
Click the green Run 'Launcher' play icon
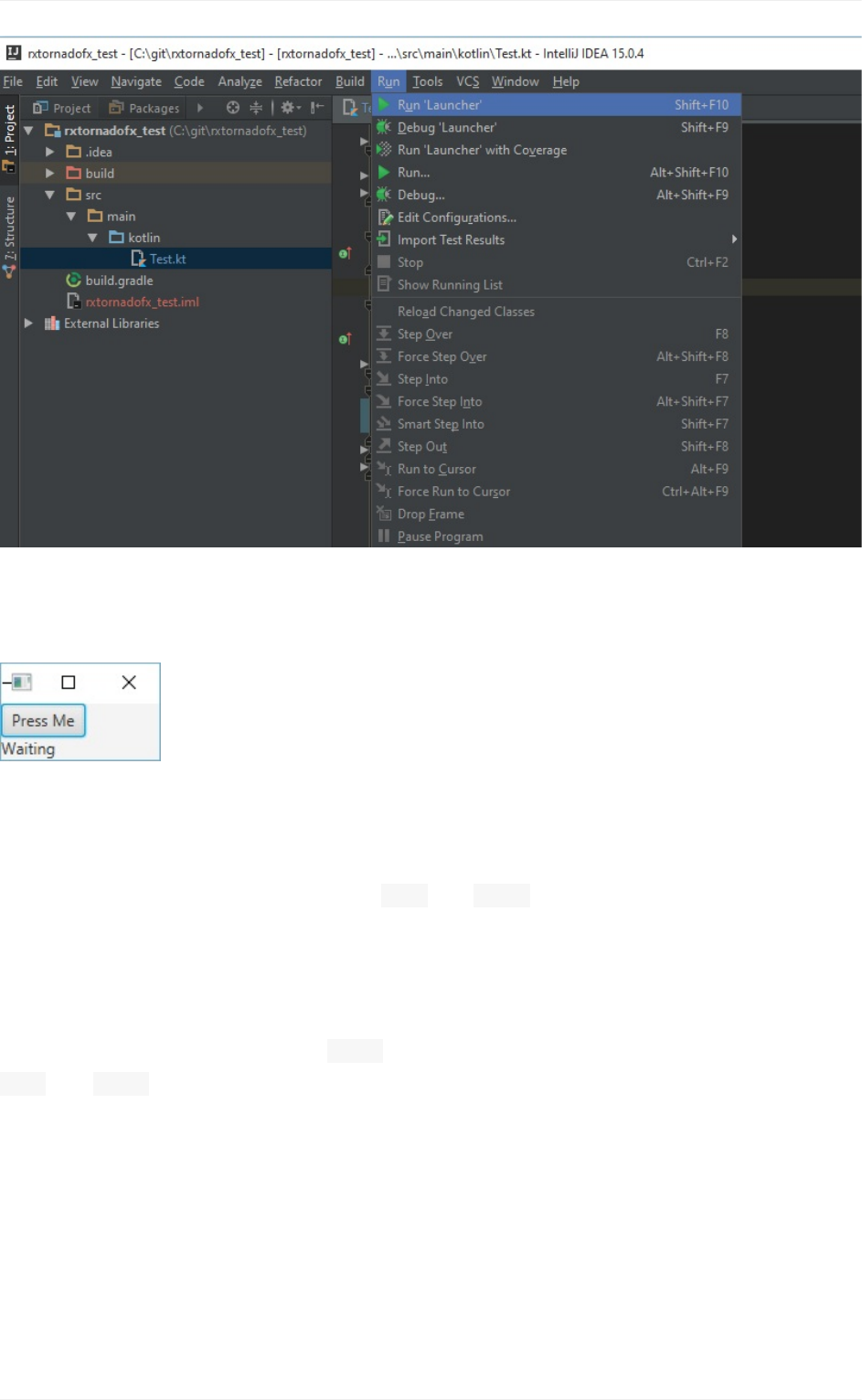point(384,105)
